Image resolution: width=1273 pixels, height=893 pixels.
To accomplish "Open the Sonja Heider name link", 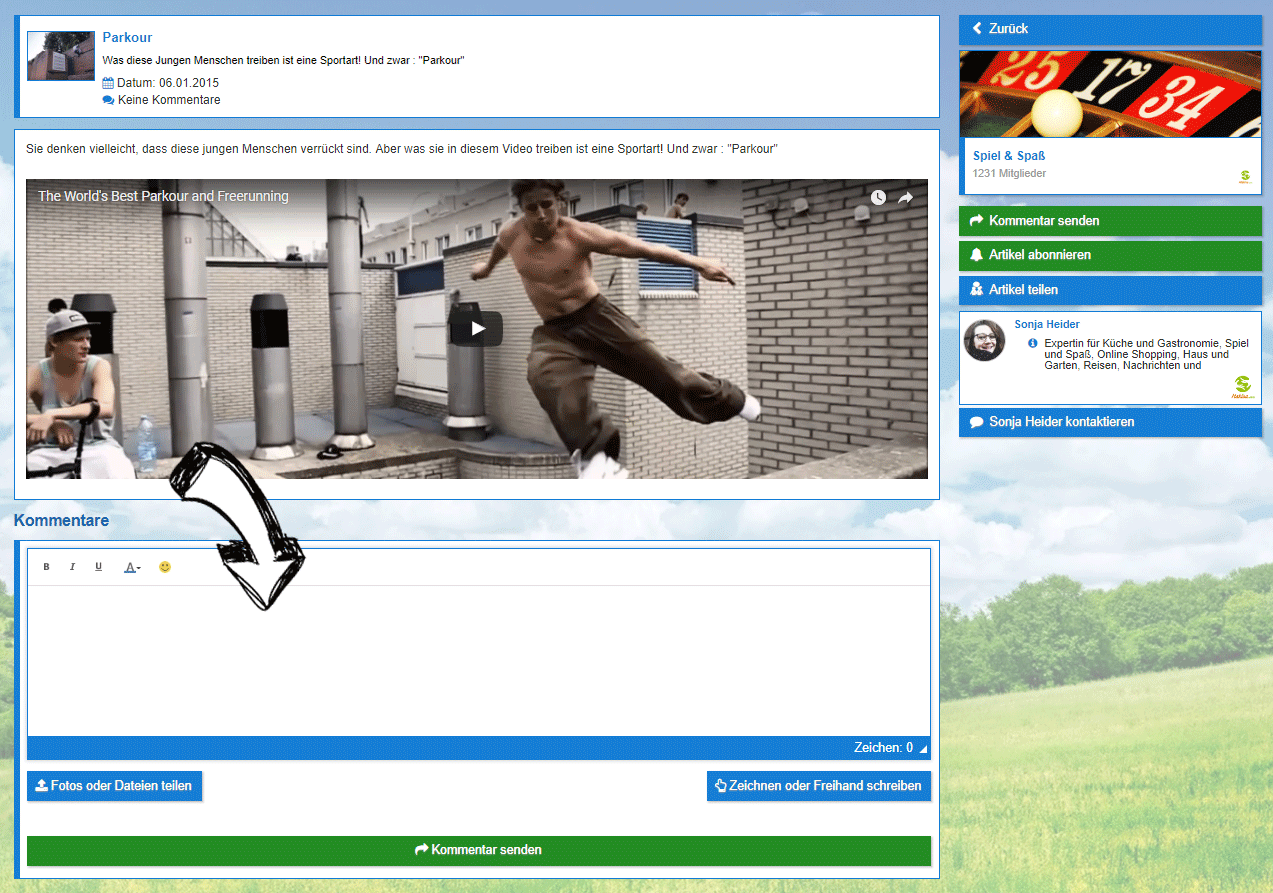I will coord(1047,324).
